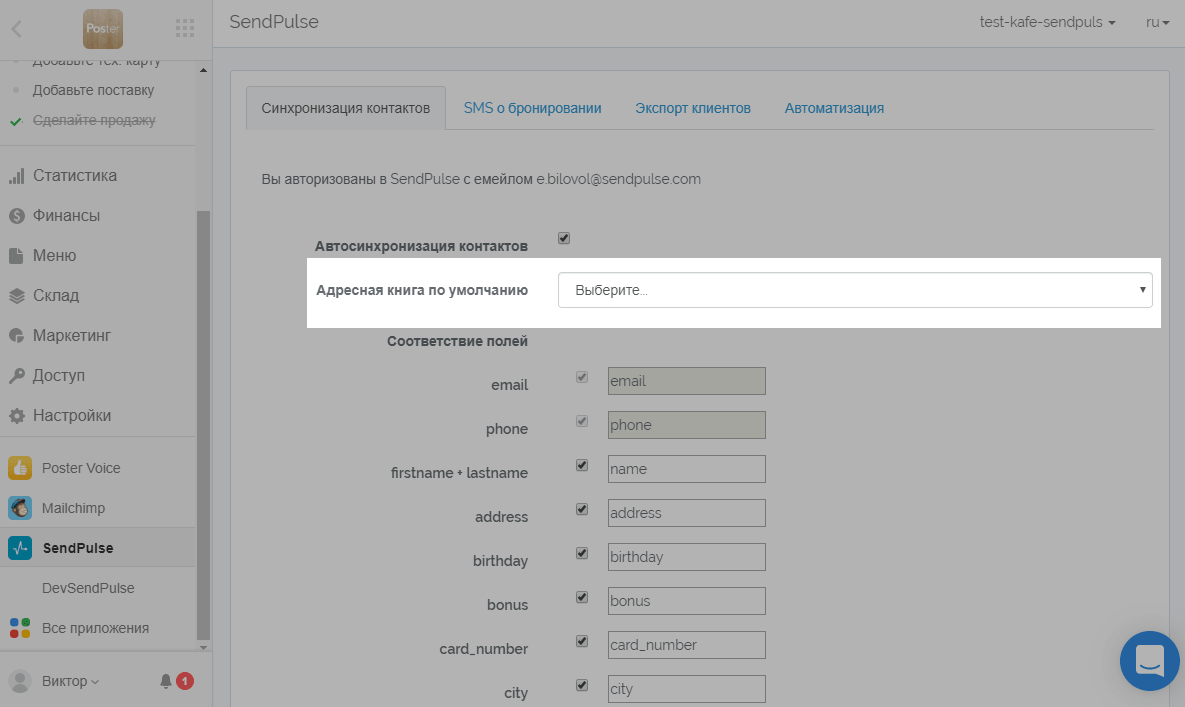
Task: Click the Статистика bar chart icon
Action: tap(17, 176)
